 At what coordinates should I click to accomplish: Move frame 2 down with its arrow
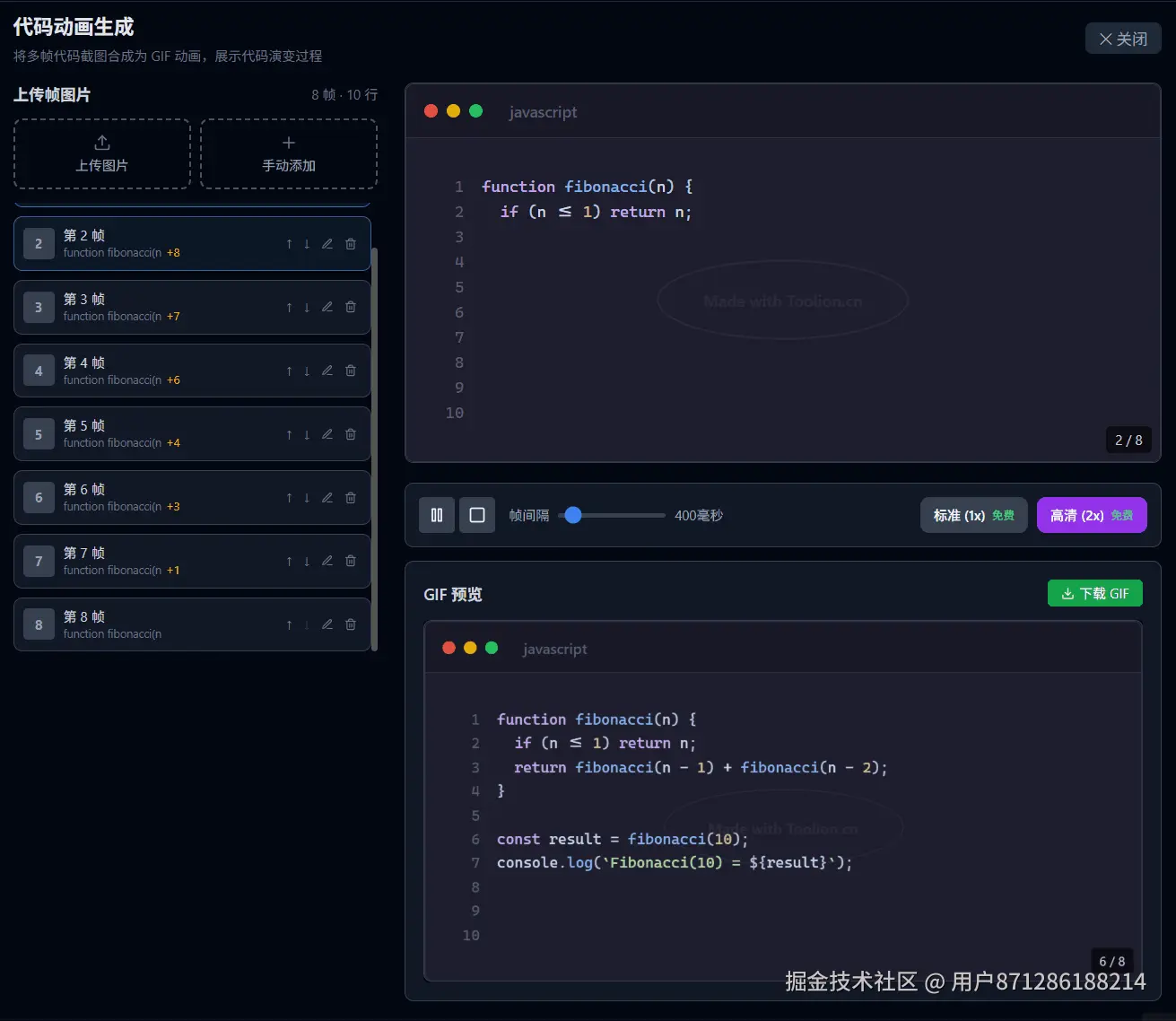(307, 244)
